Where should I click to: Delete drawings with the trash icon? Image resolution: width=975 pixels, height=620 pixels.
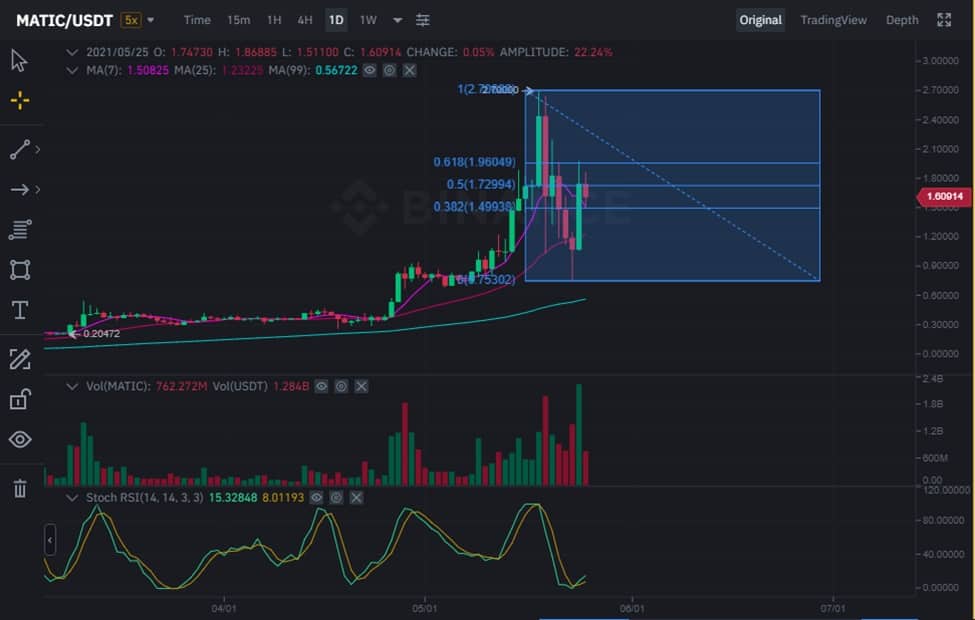tap(20, 488)
